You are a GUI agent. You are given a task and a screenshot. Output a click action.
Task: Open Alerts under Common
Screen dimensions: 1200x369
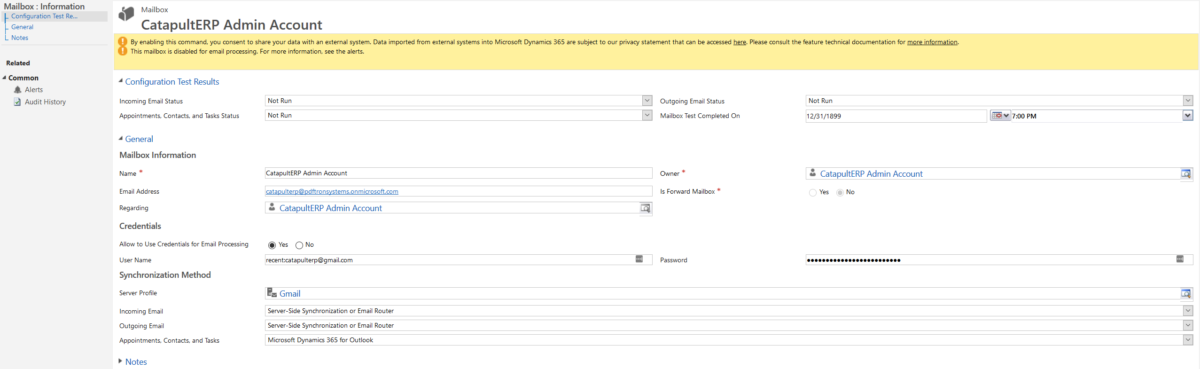pos(34,89)
